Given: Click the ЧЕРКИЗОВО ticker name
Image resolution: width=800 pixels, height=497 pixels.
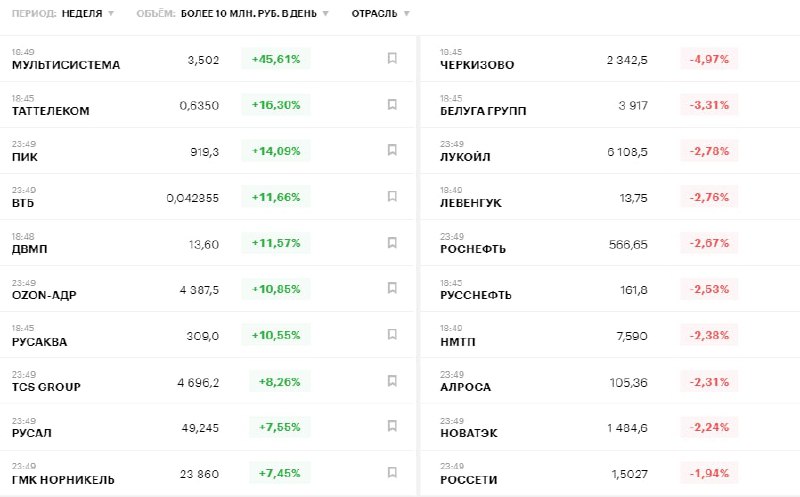Looking at the screenshot, I should [477, 65].
